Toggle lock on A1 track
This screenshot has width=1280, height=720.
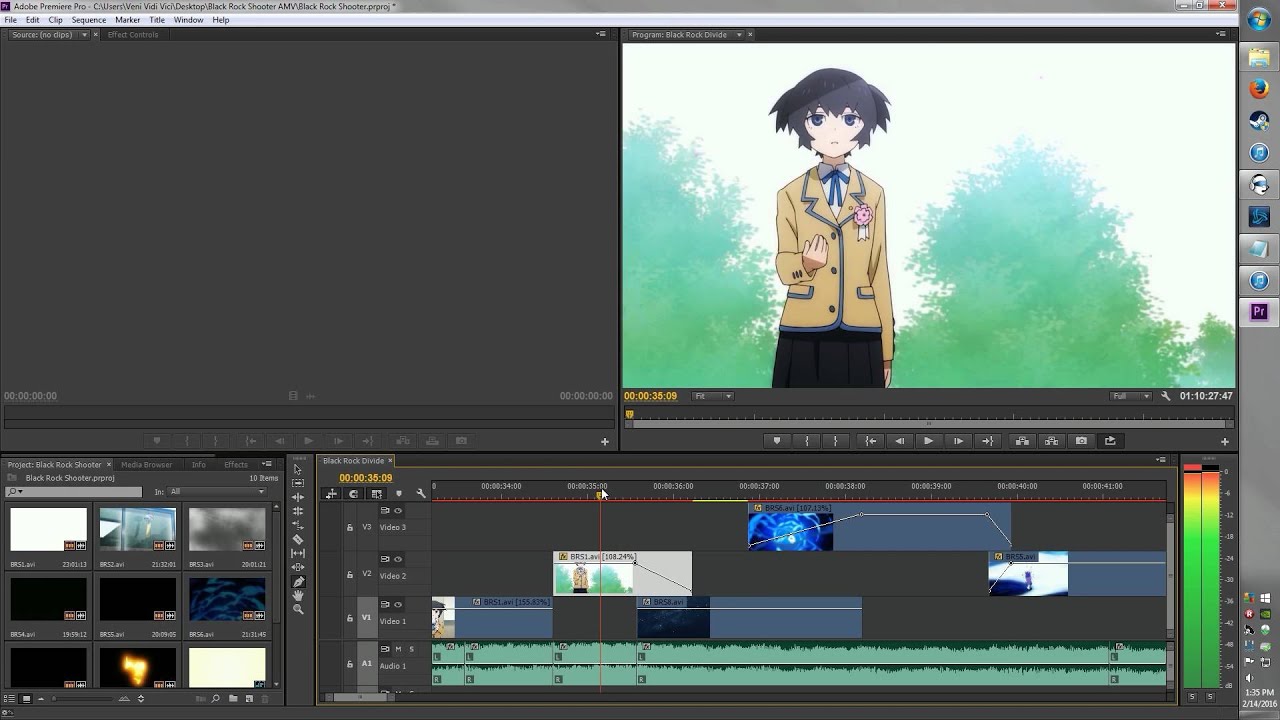click(x=349, y=664)
